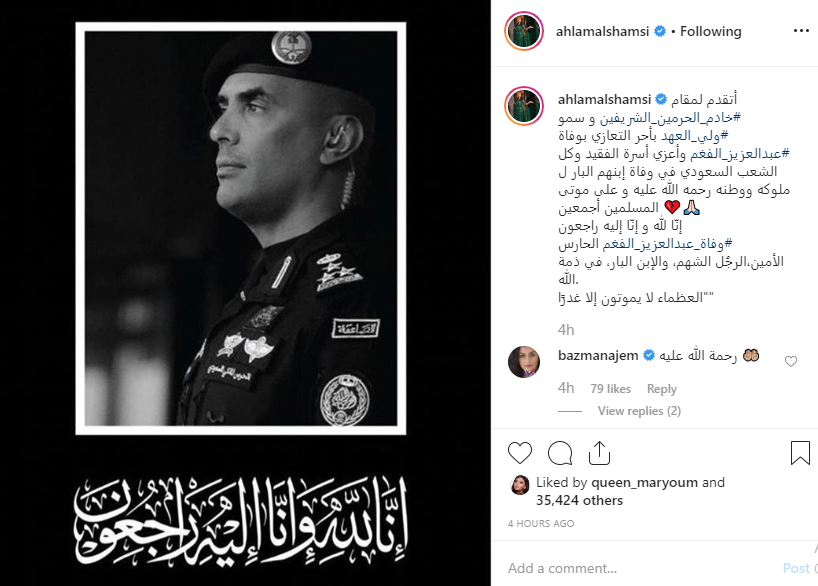This screenshot has width=818, height=586.
Task: Open ahlamalshamsi profile picture in header
Action: pyautogui.click(x=524, y=31)
